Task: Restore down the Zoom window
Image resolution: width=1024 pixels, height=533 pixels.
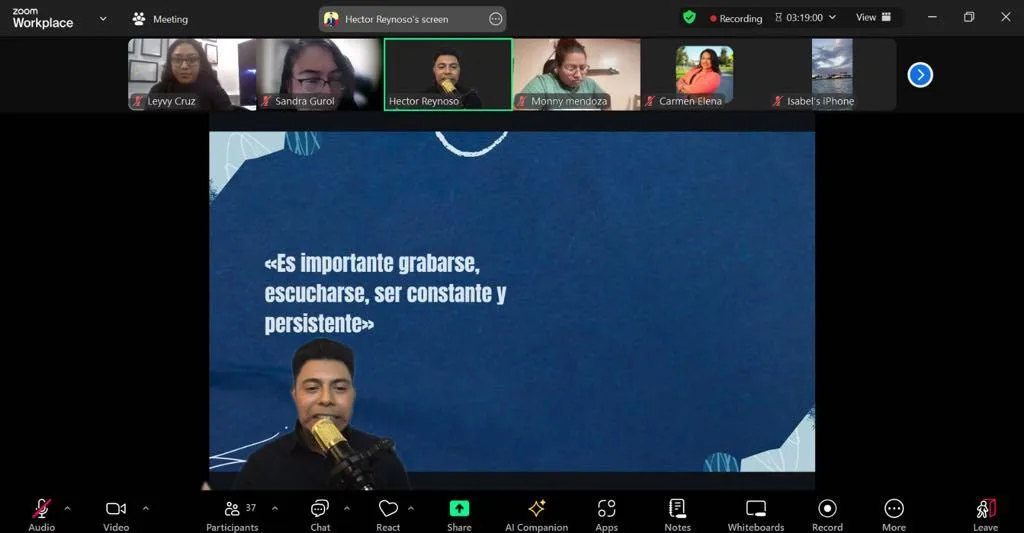Action: [x=969, y=18]
